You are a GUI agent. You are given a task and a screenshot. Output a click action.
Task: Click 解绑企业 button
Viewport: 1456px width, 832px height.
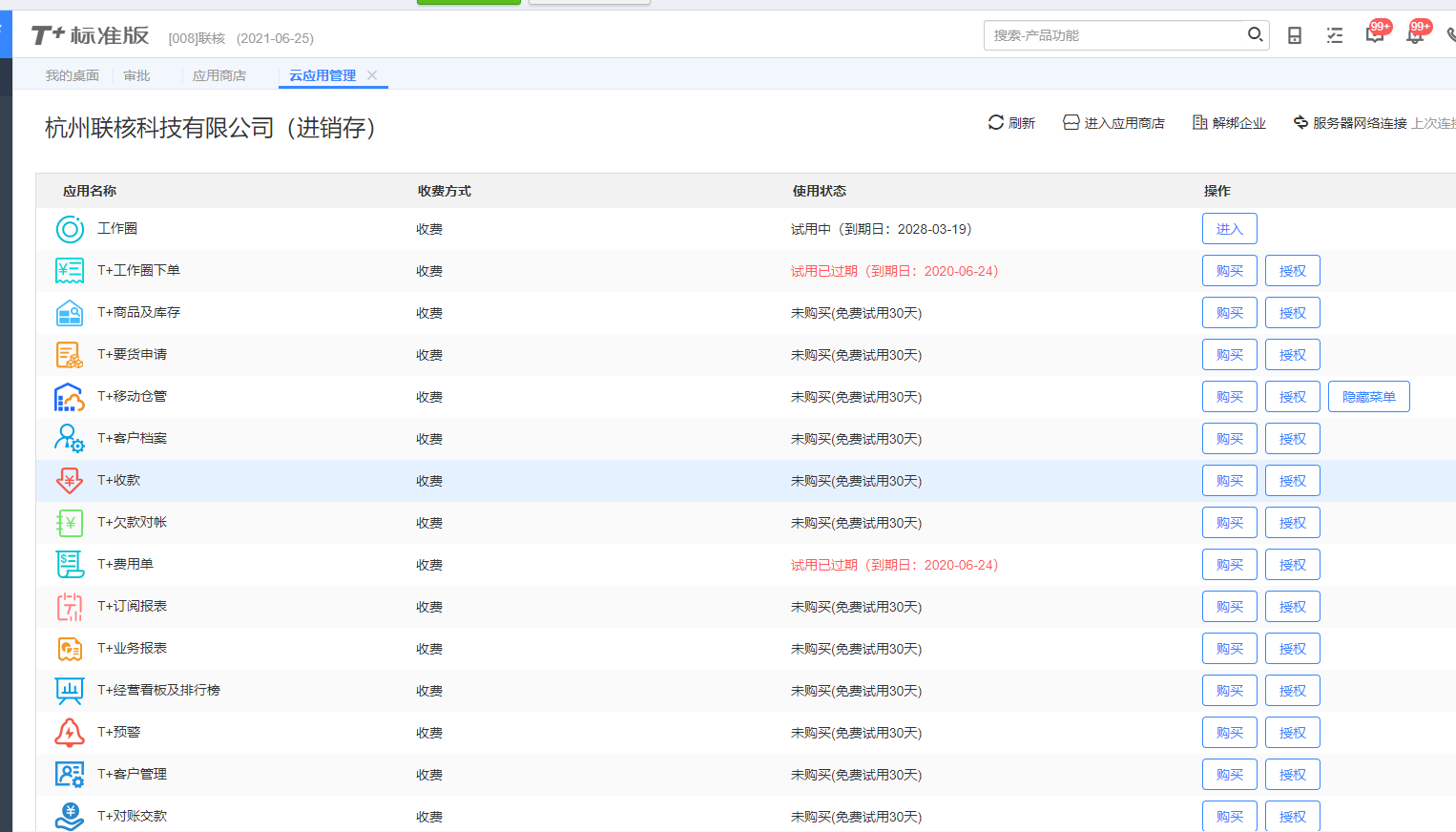pyautogui.click(x=1229, y=123)
